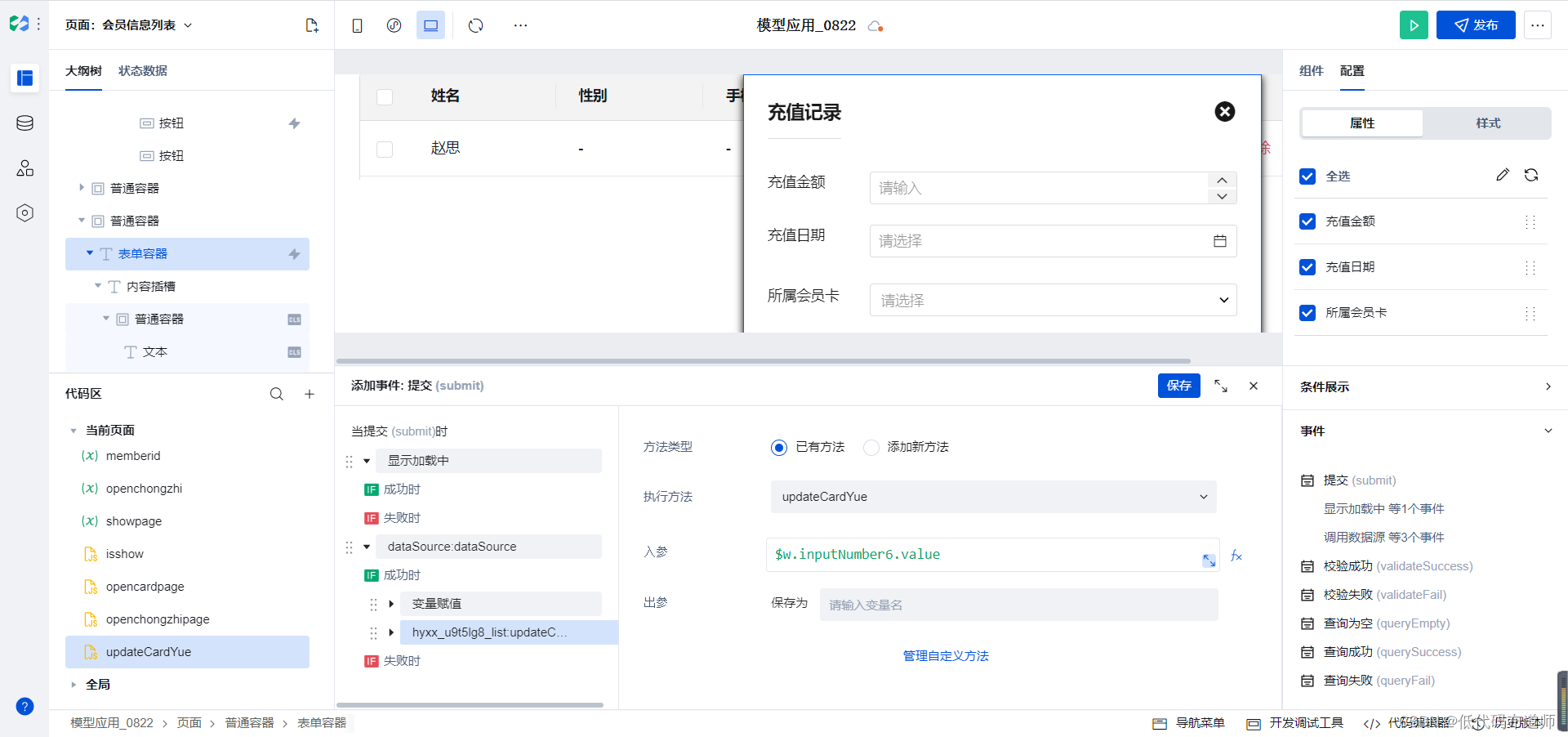Open the 所属会员卡 select dropdown

[1053, 300]
